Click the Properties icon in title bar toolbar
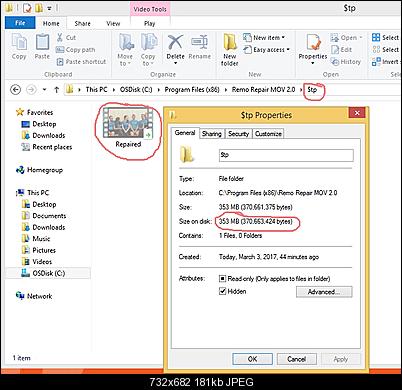Viewport: 402px width, 390px height. point(27,7)
